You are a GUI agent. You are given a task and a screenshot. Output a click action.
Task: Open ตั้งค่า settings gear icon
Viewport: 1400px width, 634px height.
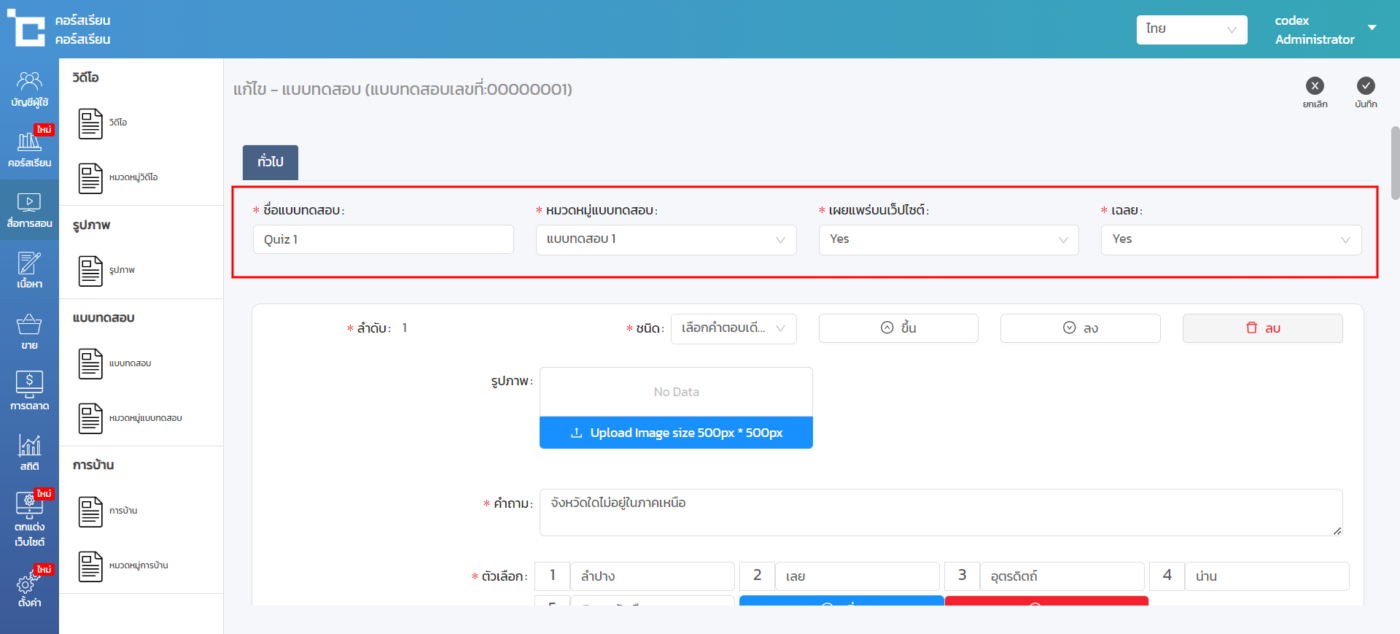pyautogui.click(x=29, y=590)
